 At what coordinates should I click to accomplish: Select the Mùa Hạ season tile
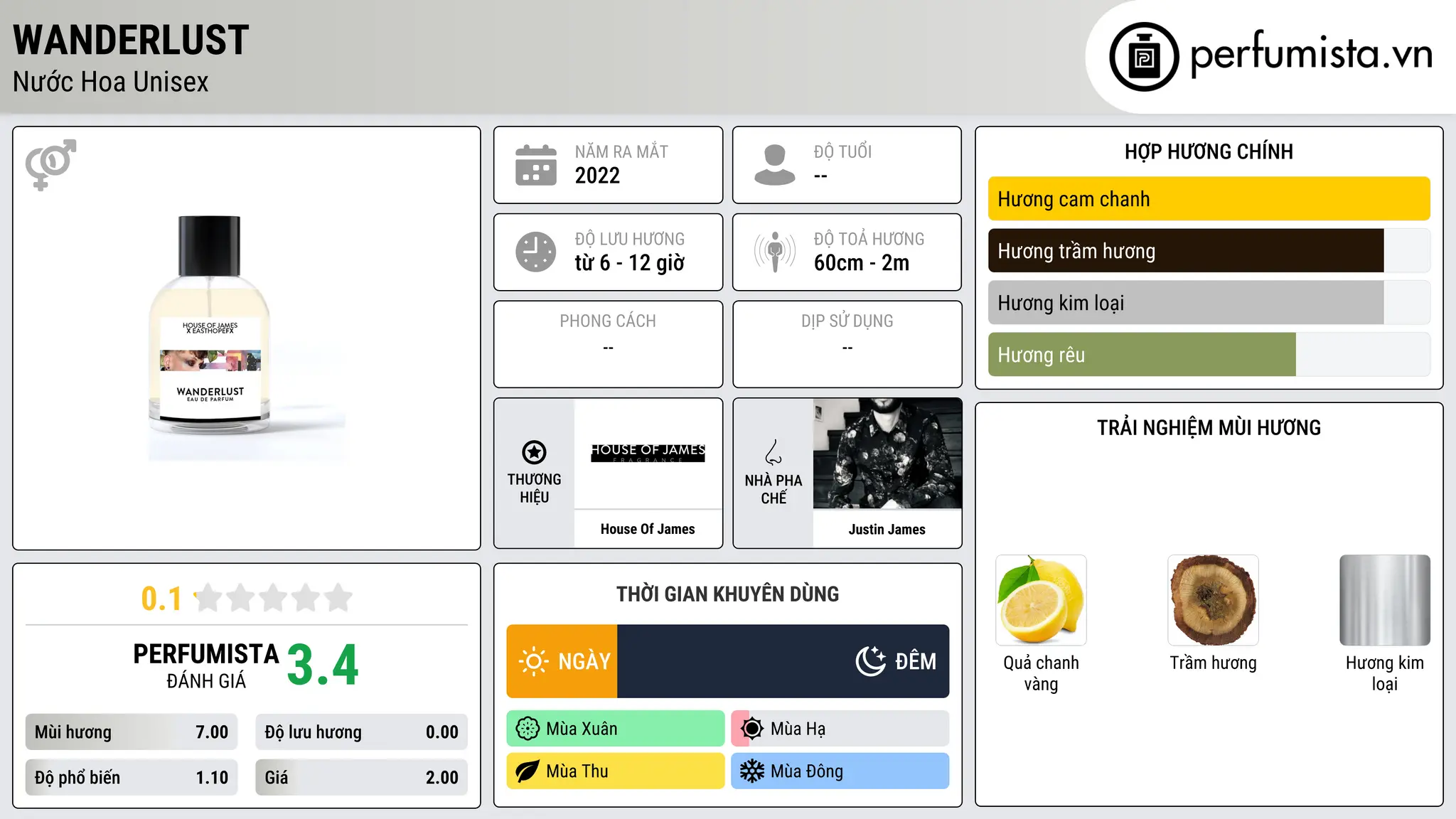point(840,729)
